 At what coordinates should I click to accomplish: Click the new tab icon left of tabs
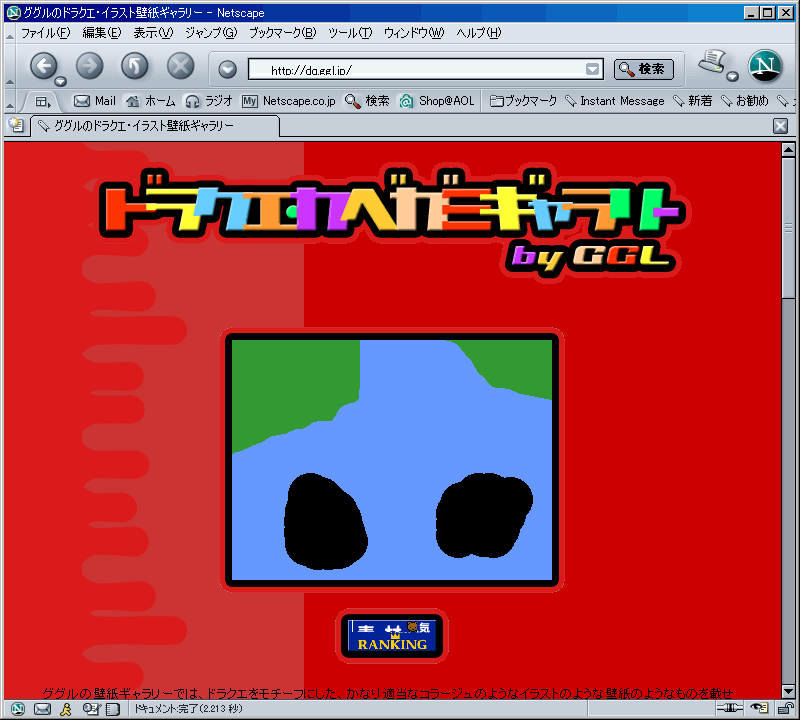pyautogui.click(x=16, y=125)
